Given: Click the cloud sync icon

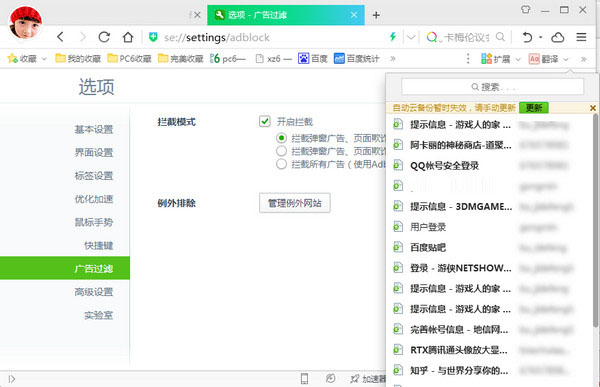Looking at the screenshot, I should click(x=558, y=37).
